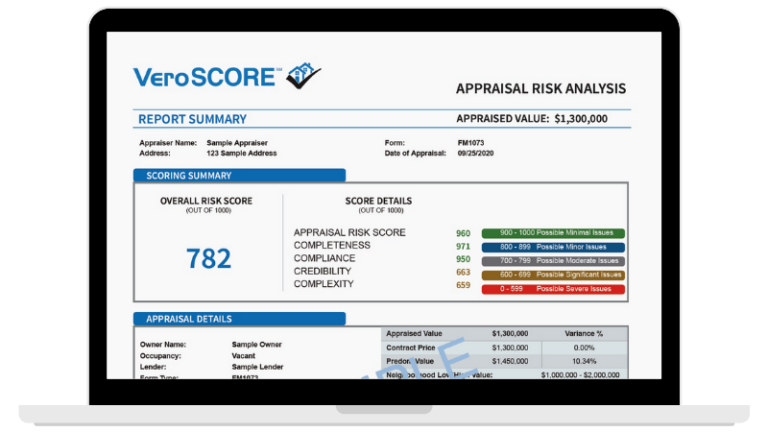Select the APPRAISAL RISK ANALYSIS heading
Screen dimensions: 768x432
[x=541, y=89]
